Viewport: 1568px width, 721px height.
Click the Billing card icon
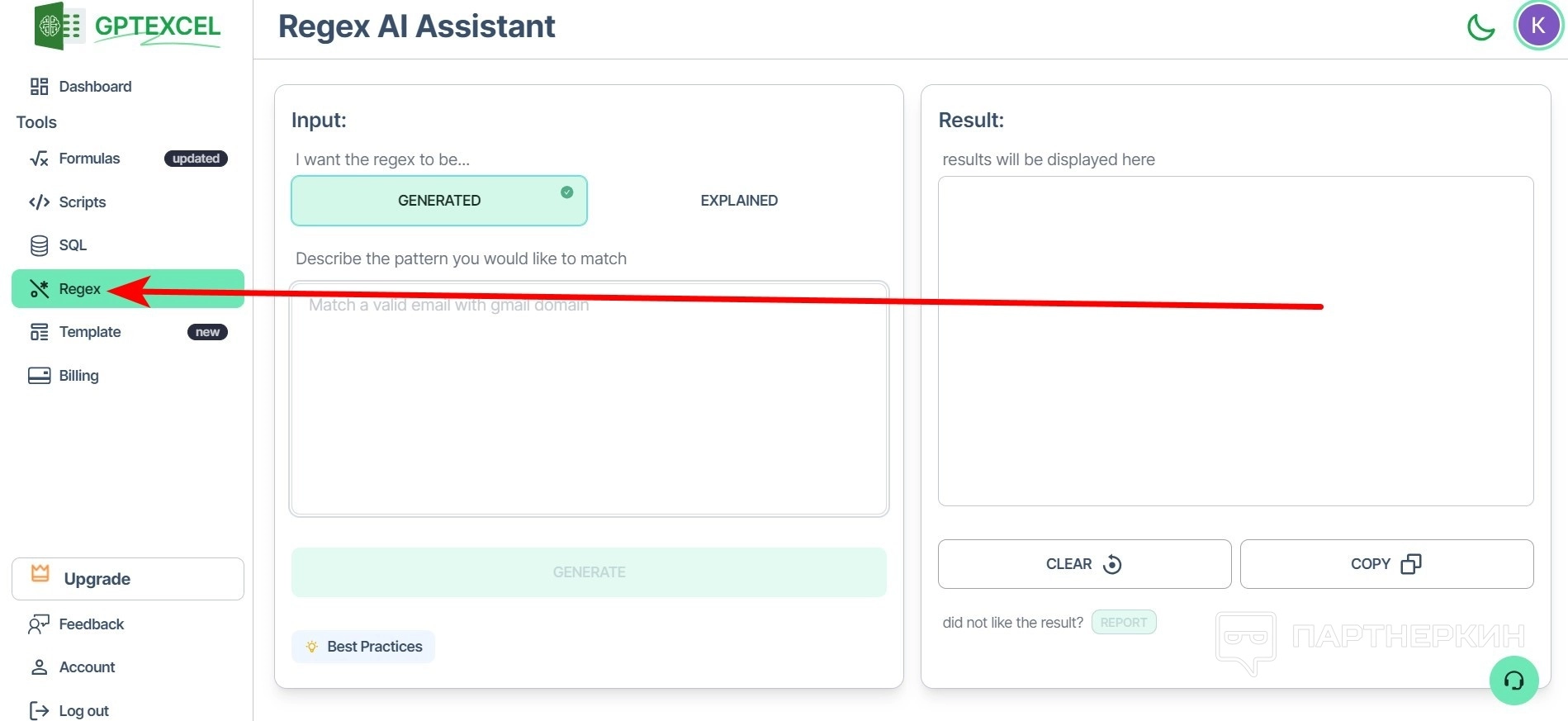(39, 376)
